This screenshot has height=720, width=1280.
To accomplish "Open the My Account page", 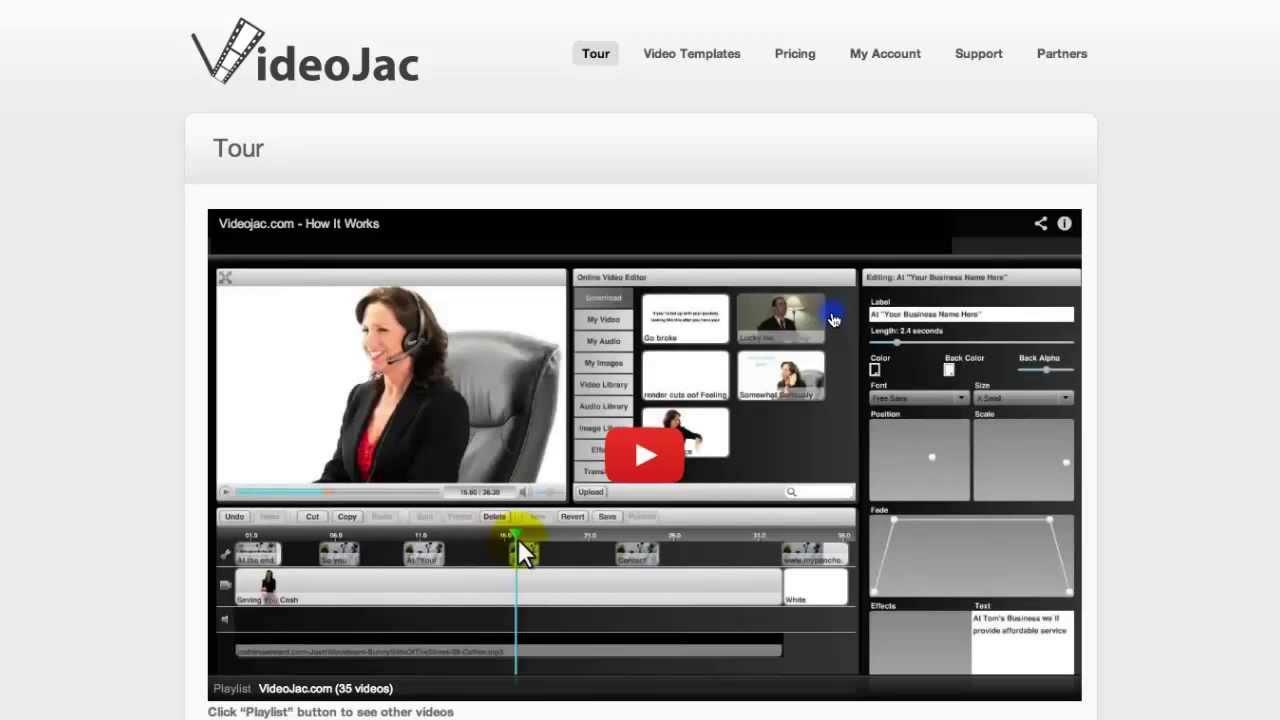I will 885,54.
